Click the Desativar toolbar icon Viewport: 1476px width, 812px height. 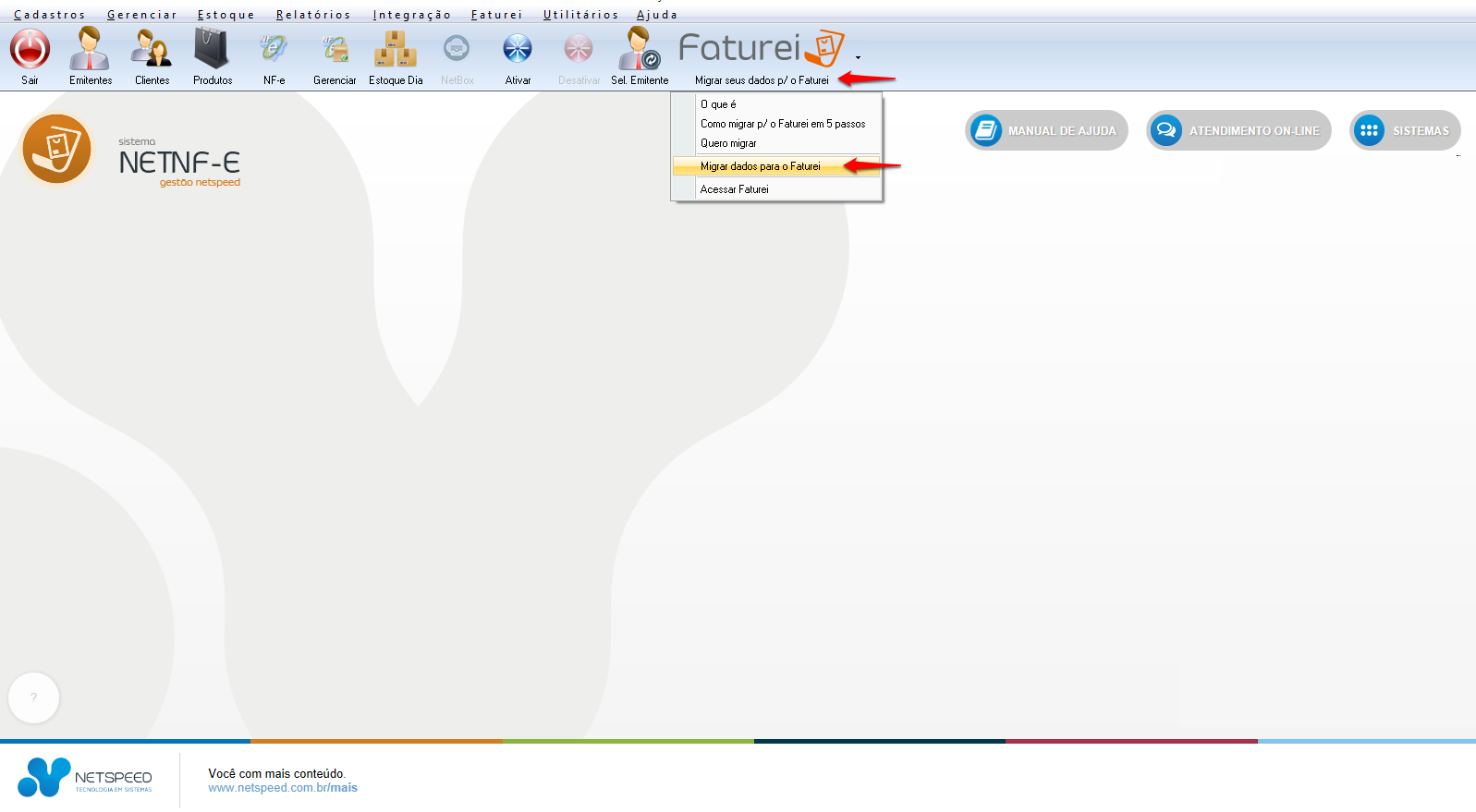579,48
